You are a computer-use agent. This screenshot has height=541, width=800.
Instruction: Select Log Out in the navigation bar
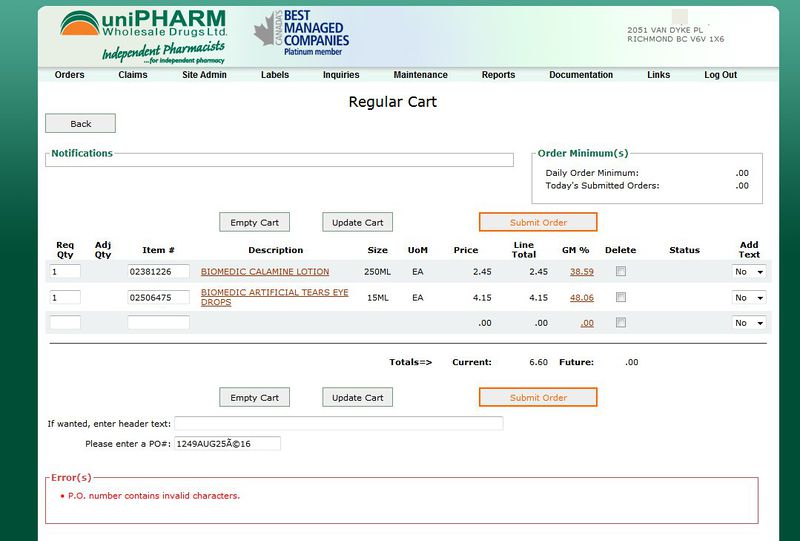pyautogui.click(x=720, y=75)
